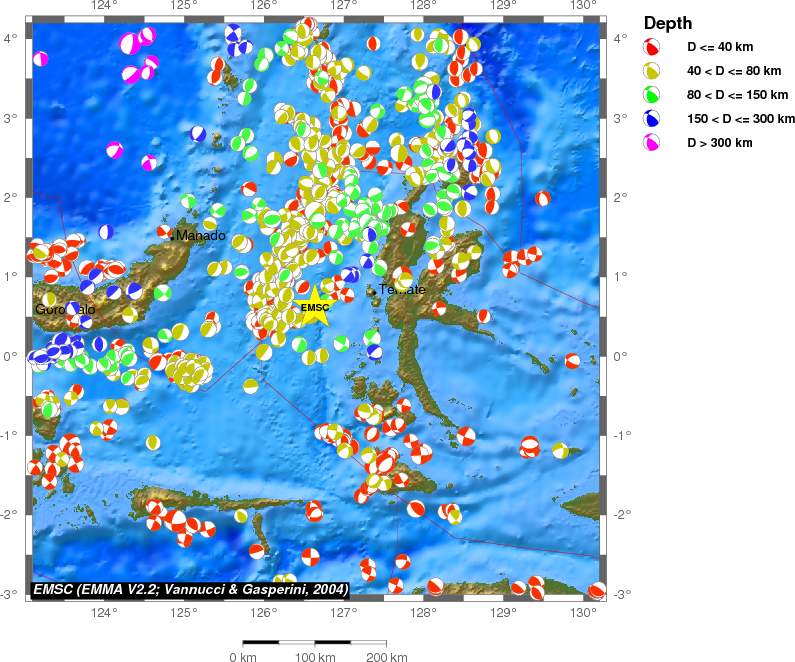795x662 pixels.
Task: Click the red D <= 40 km legend symbol
Action: coord(652,47)
